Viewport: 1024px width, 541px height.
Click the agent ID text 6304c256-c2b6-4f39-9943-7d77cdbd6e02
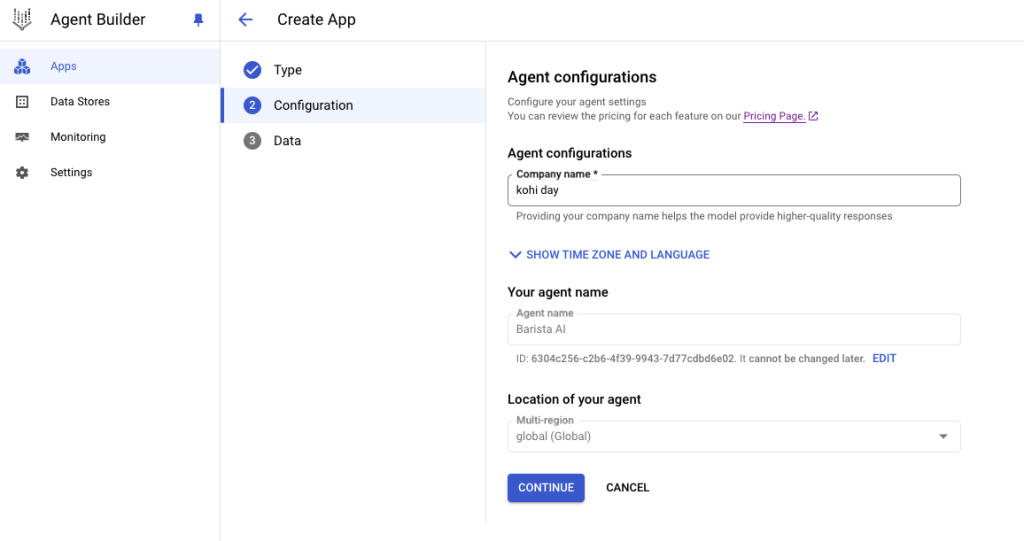[x=632, y=359]
